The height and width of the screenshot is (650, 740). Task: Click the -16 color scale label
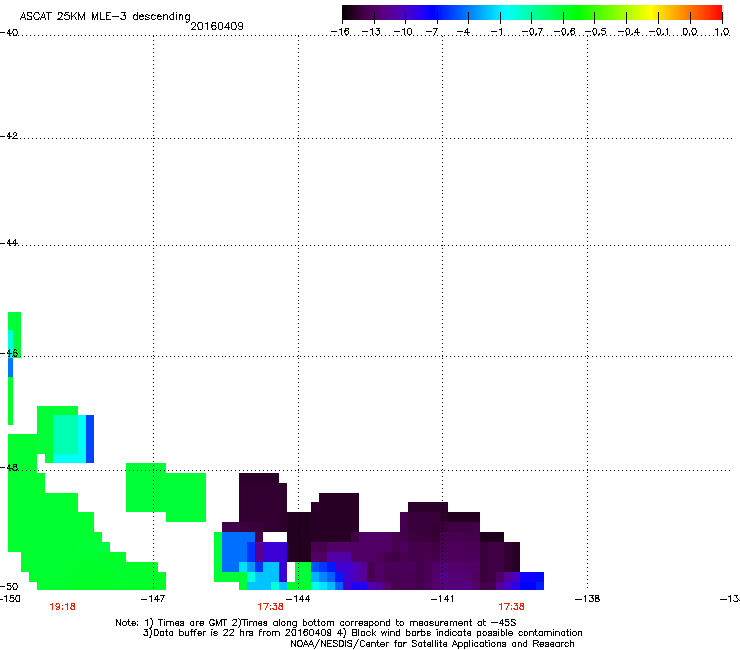point(340,32)
